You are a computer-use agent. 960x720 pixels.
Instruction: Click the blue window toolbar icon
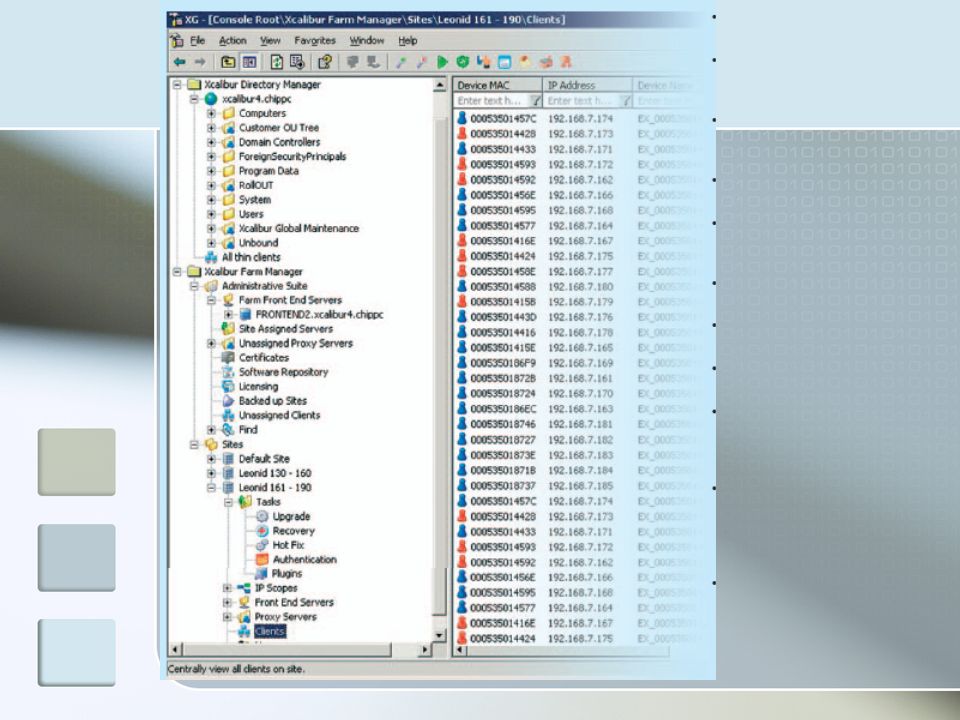(504, 62)
